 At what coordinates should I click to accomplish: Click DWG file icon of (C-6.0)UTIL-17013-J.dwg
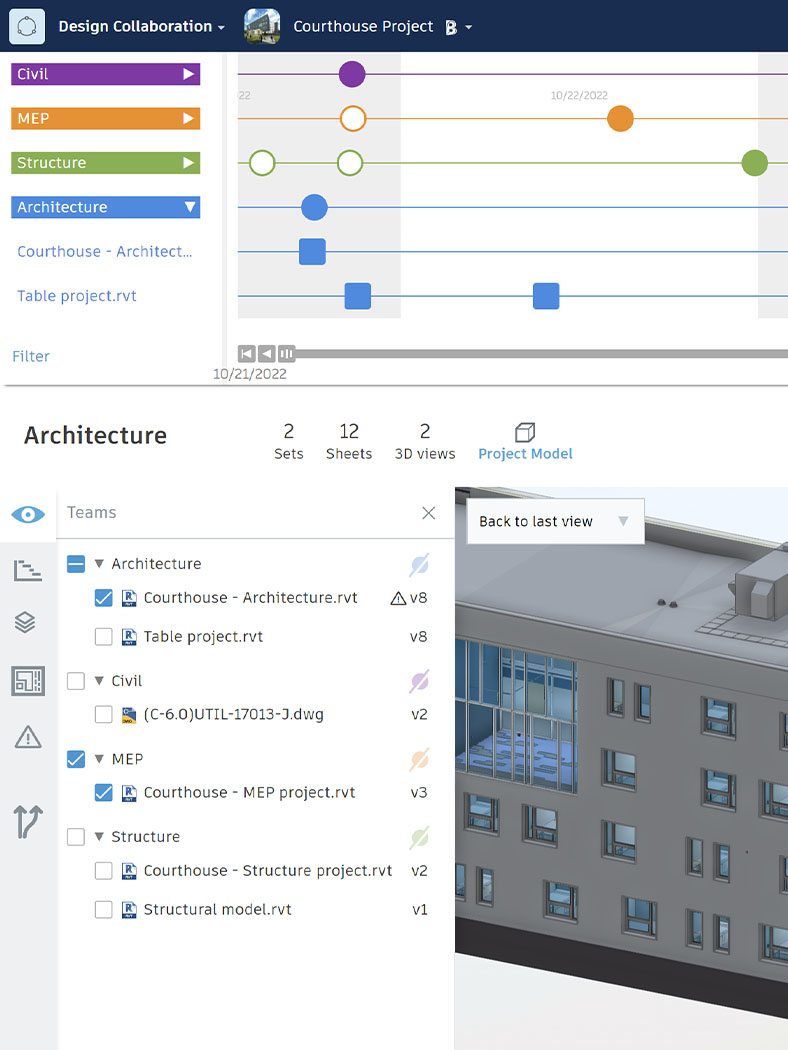pyautogui.click(x=129, y=715)
